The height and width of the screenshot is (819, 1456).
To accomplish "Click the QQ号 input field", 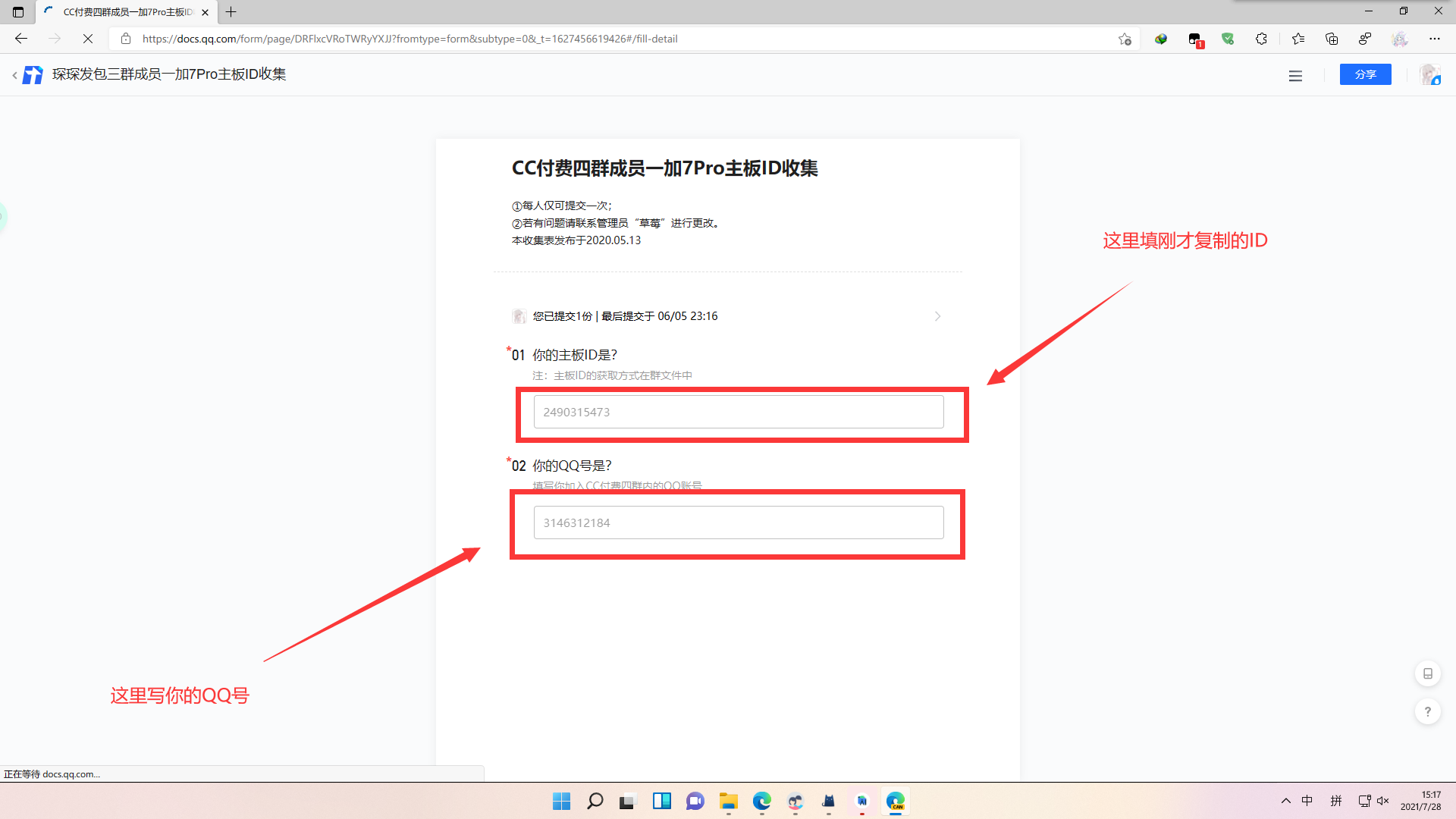I will click(x=739, y=522).
